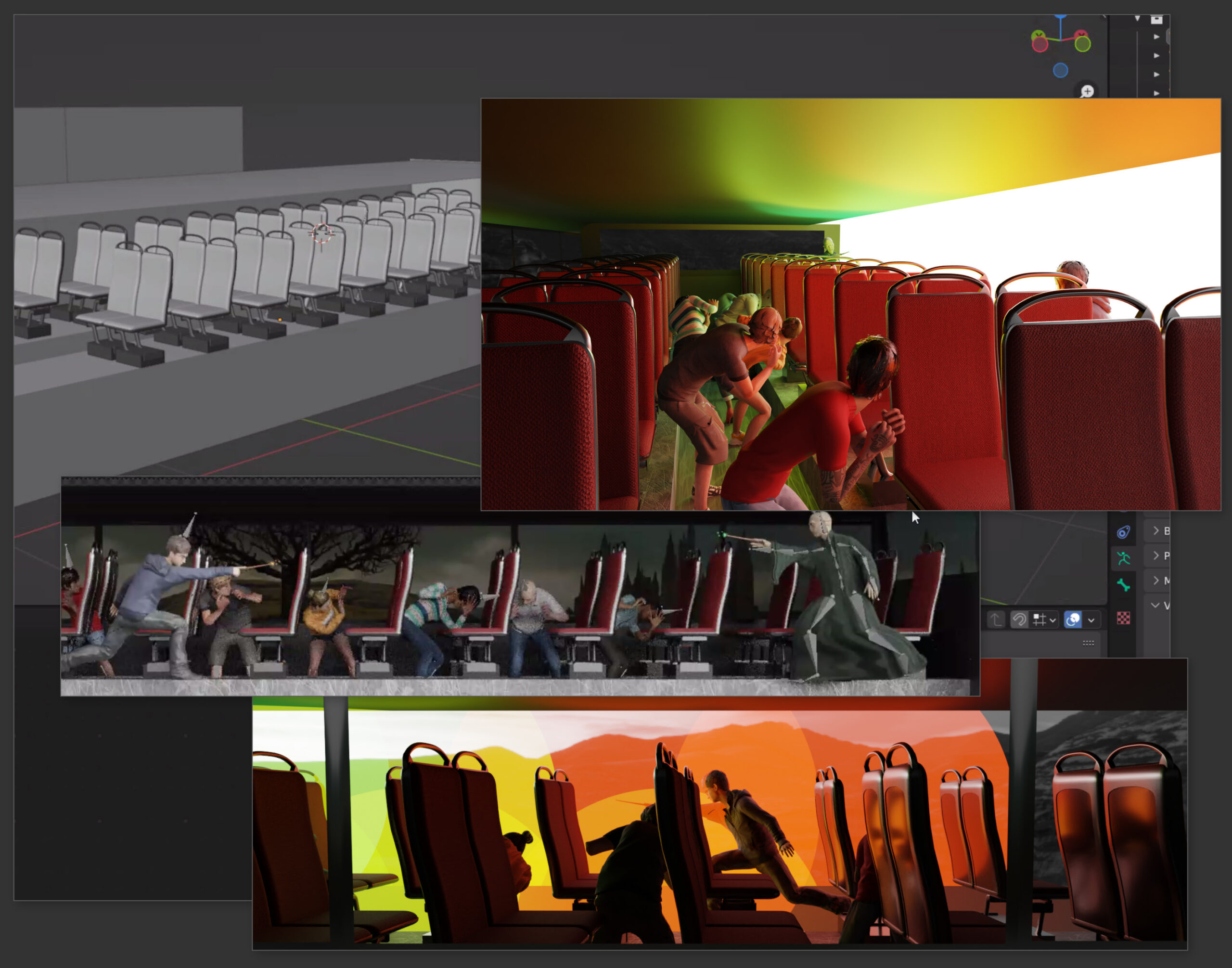The image size is (1232, 968).
Task: Toggle the snapping magnet button
Action: (x=1019, y=620)
